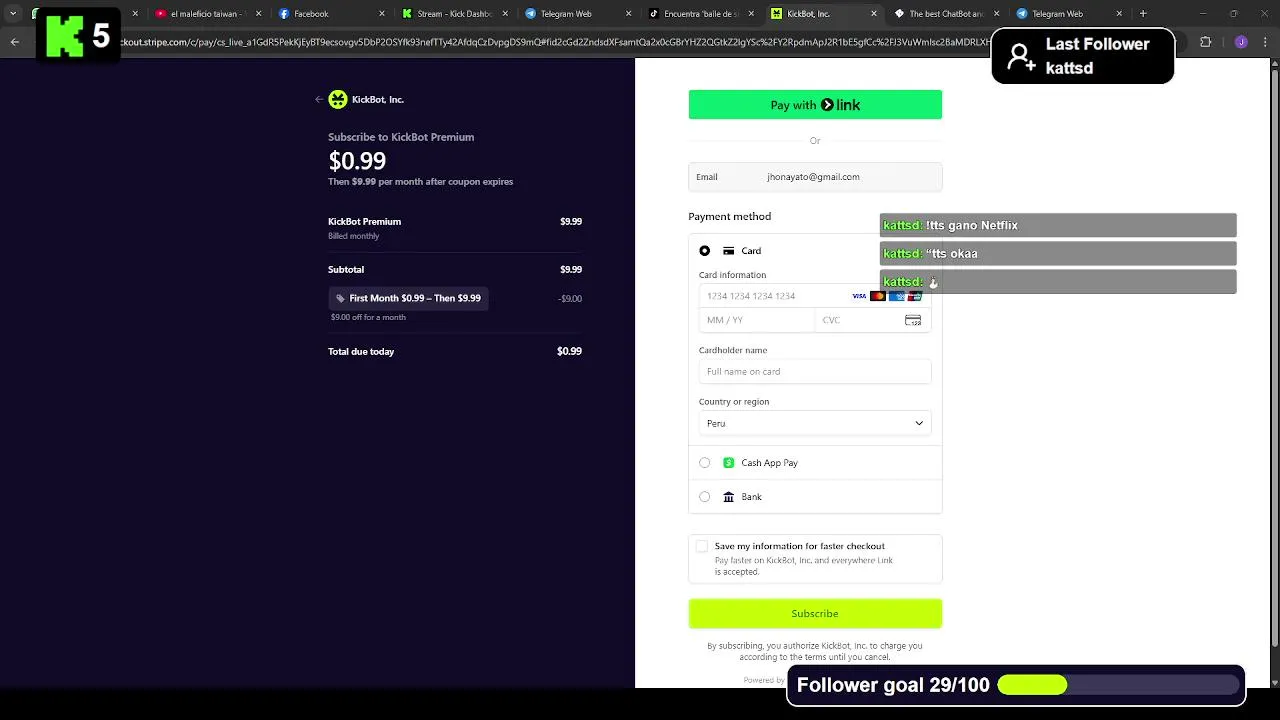Select the Cash App Pay radio button

(705, 463)
